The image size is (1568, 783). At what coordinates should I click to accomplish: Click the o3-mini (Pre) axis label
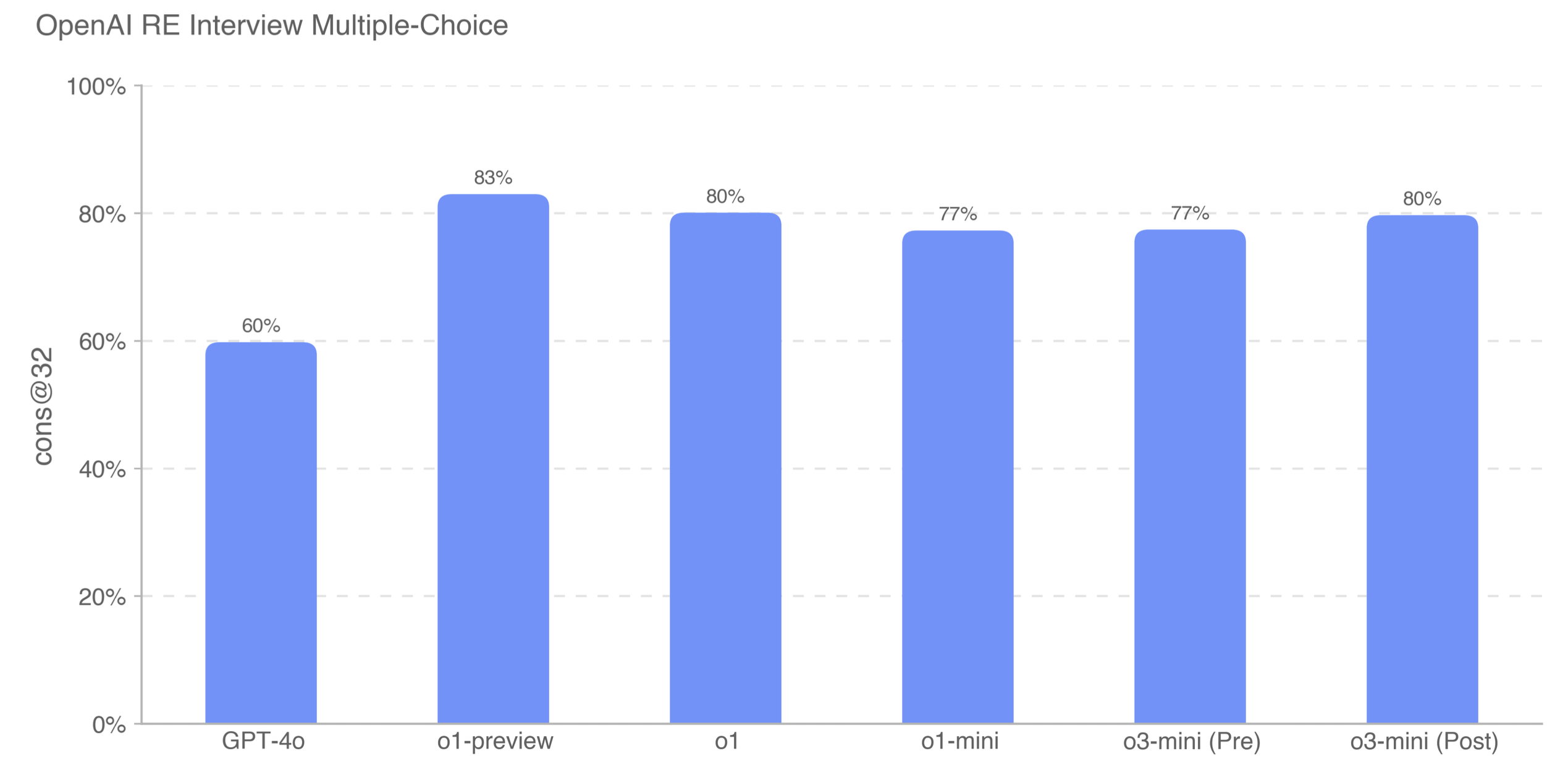(1192, 741)
